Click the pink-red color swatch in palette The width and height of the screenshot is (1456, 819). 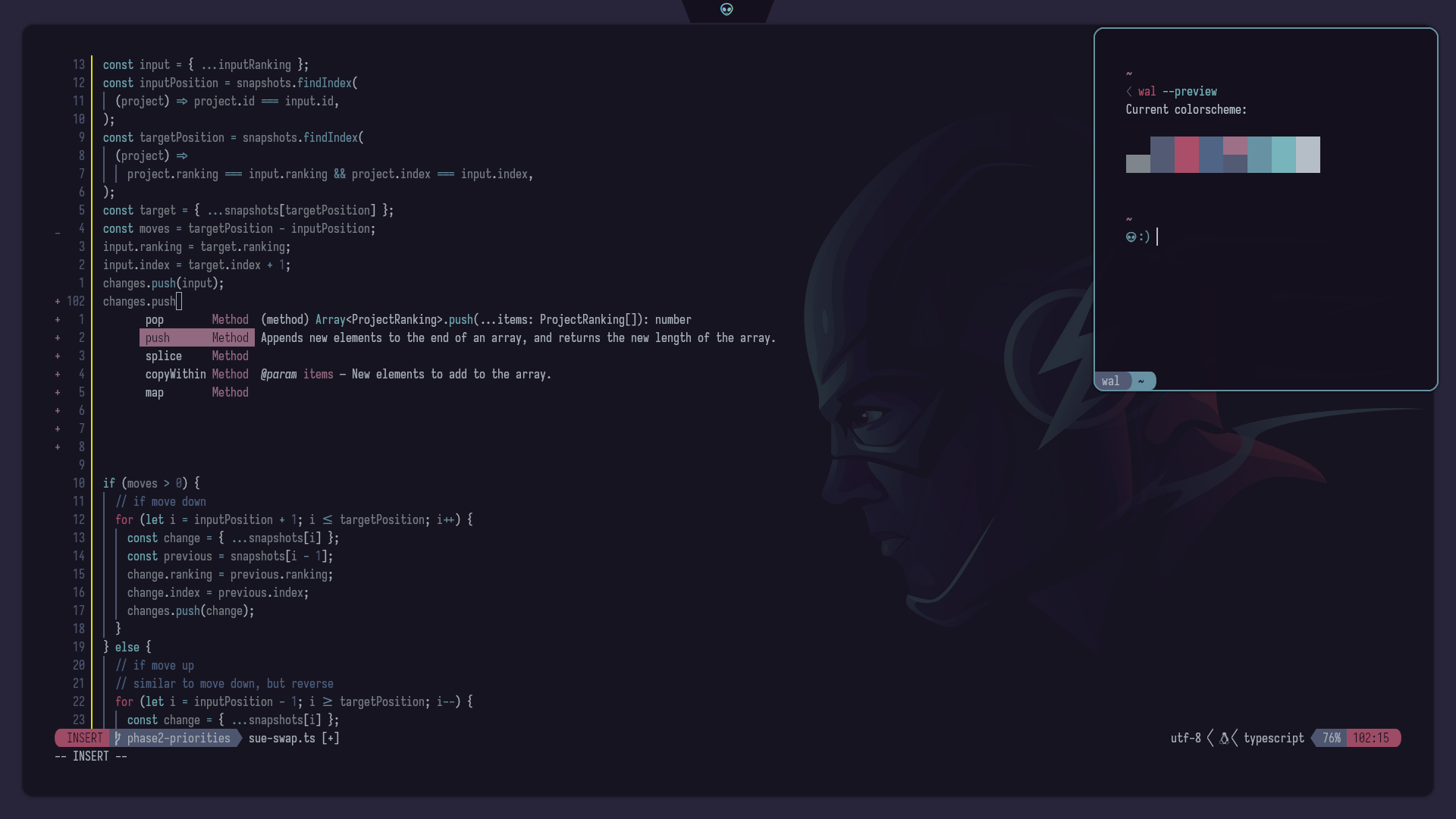[x=1187, y=155]
